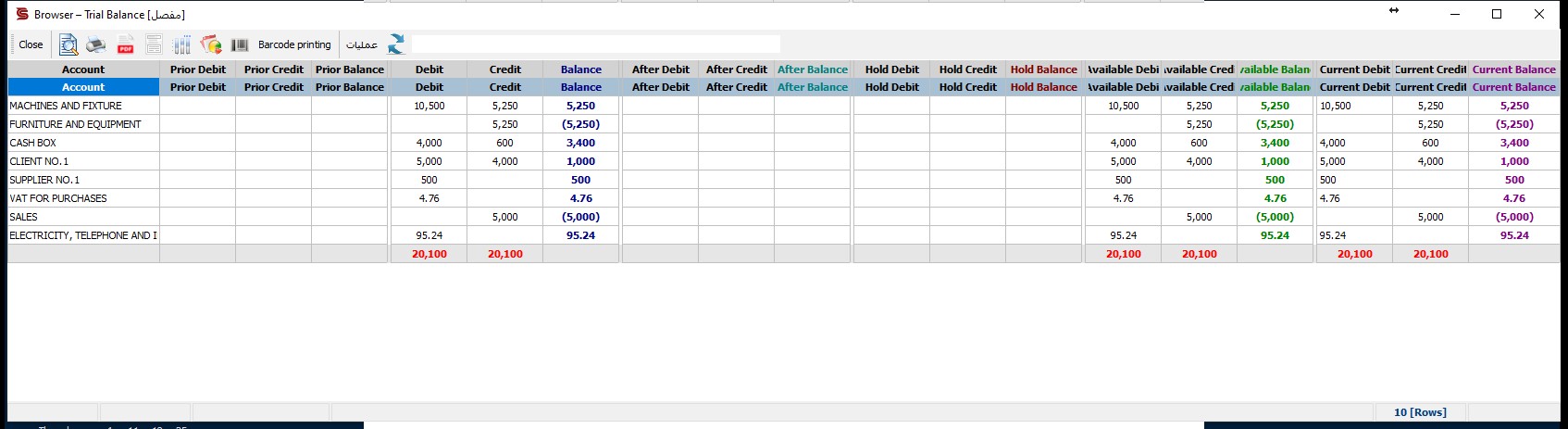The width and height of the screenshot is (1568, 429).
Task: Click Debit value 10,500 for Machines
Action: click(429, 106)
